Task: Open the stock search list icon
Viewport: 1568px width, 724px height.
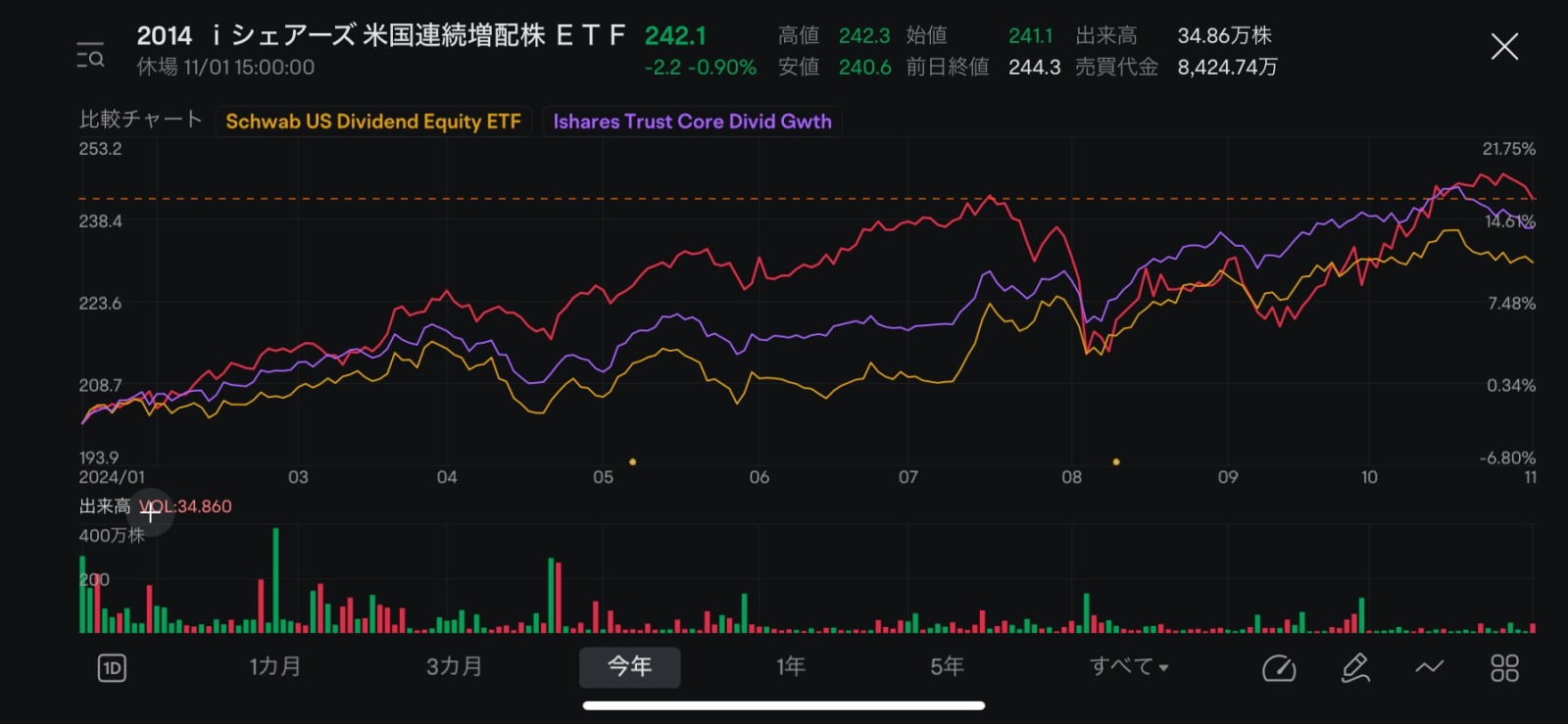Action: pos(90,55)
